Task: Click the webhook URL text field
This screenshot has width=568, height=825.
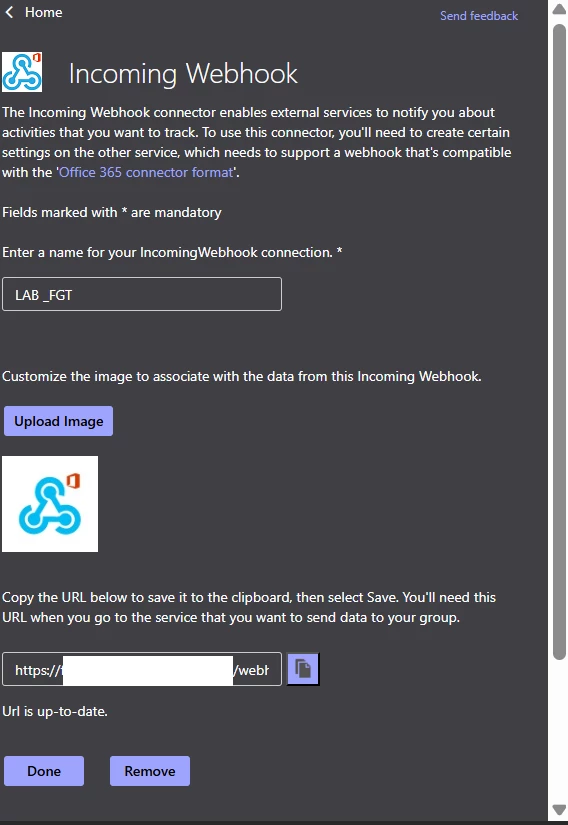Action: [142, 669]
